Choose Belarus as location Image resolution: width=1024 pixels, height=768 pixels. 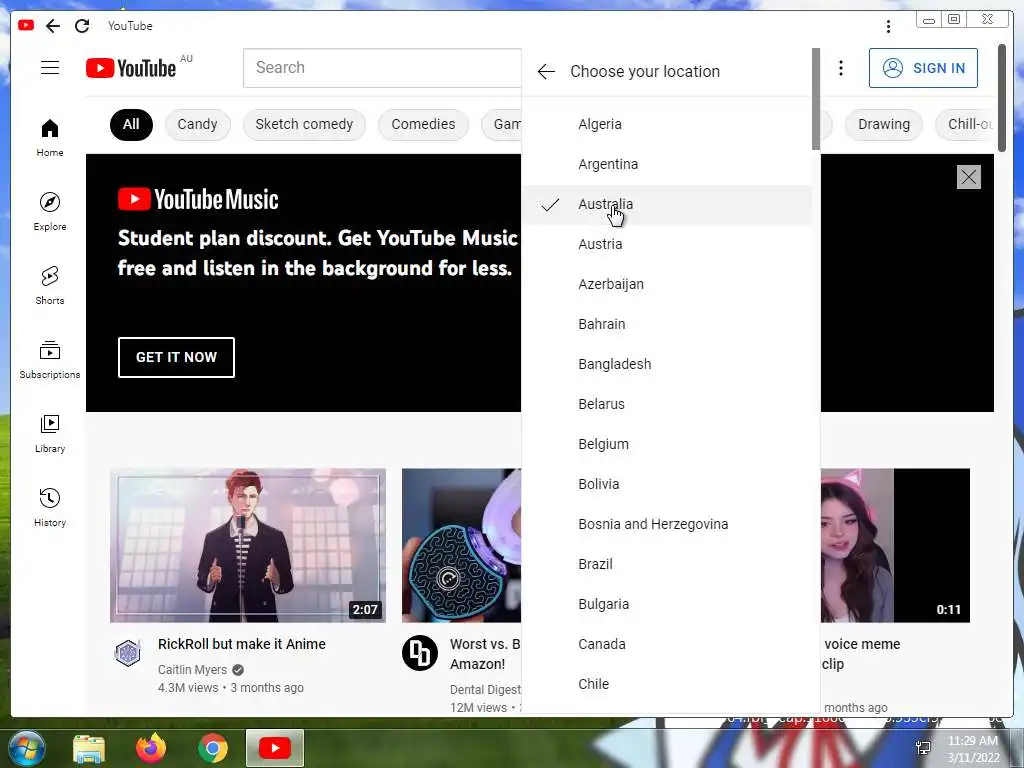tap(667, 404)
